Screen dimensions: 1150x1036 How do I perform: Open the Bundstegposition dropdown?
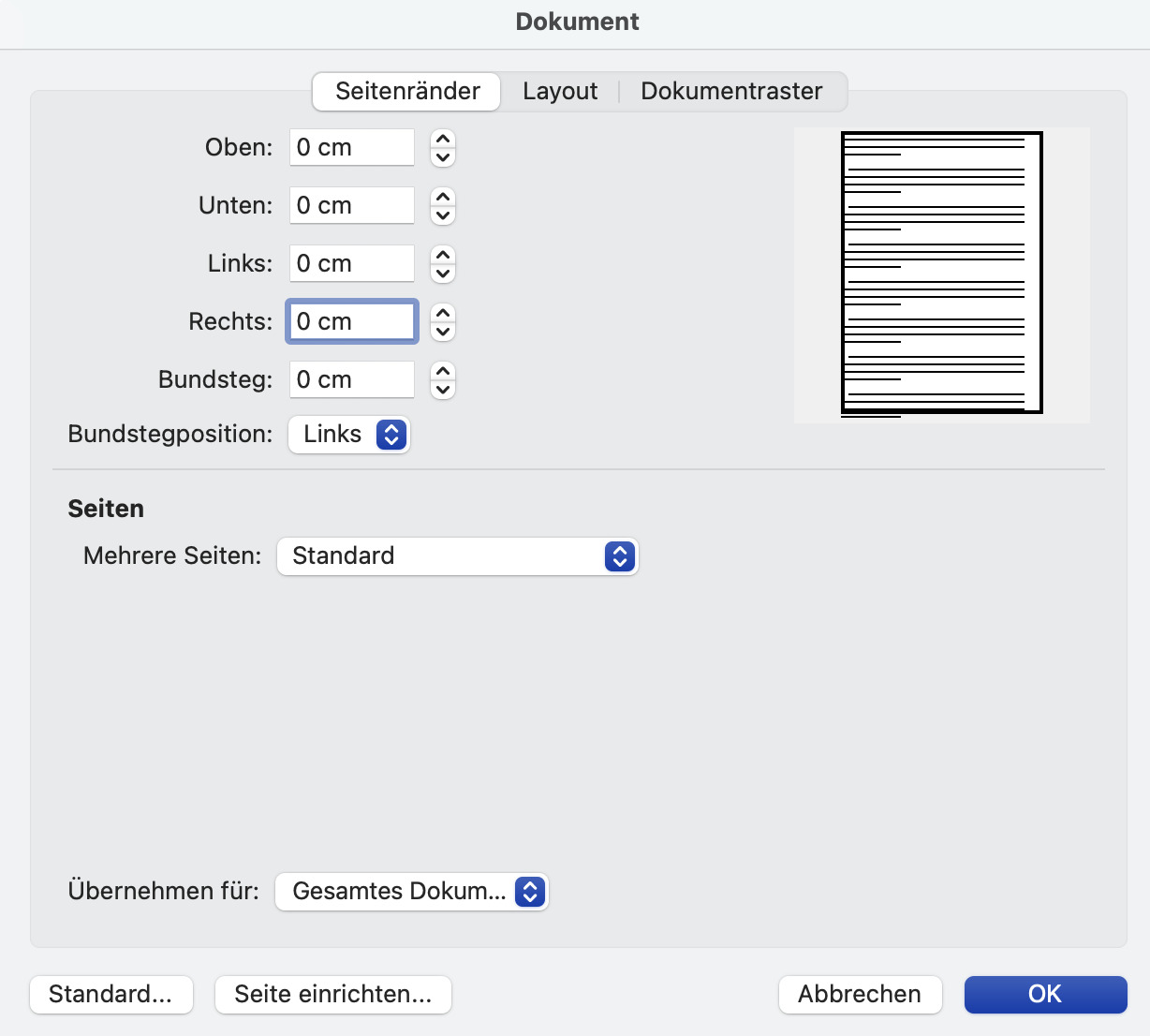coord(349,435)
